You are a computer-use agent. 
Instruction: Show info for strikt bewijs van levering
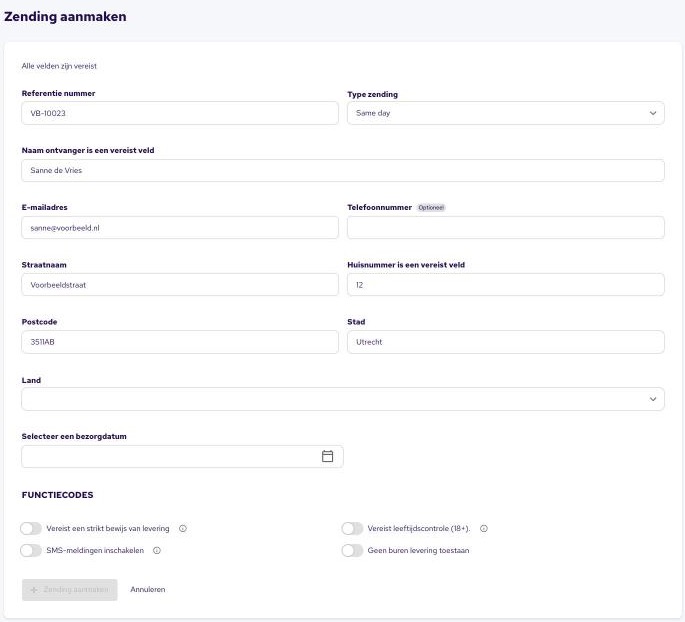point(183,529)
